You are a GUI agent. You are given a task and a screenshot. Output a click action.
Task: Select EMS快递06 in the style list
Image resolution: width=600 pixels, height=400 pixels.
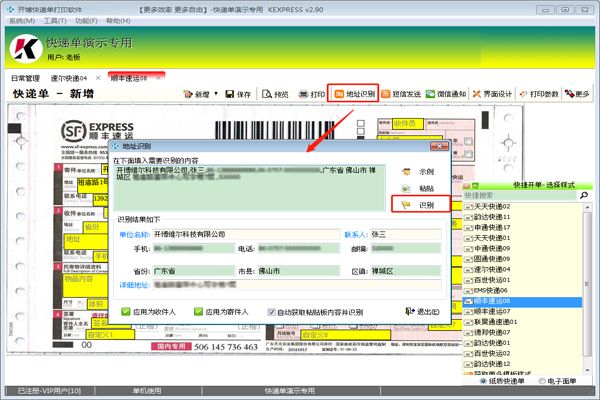(523, 290)
